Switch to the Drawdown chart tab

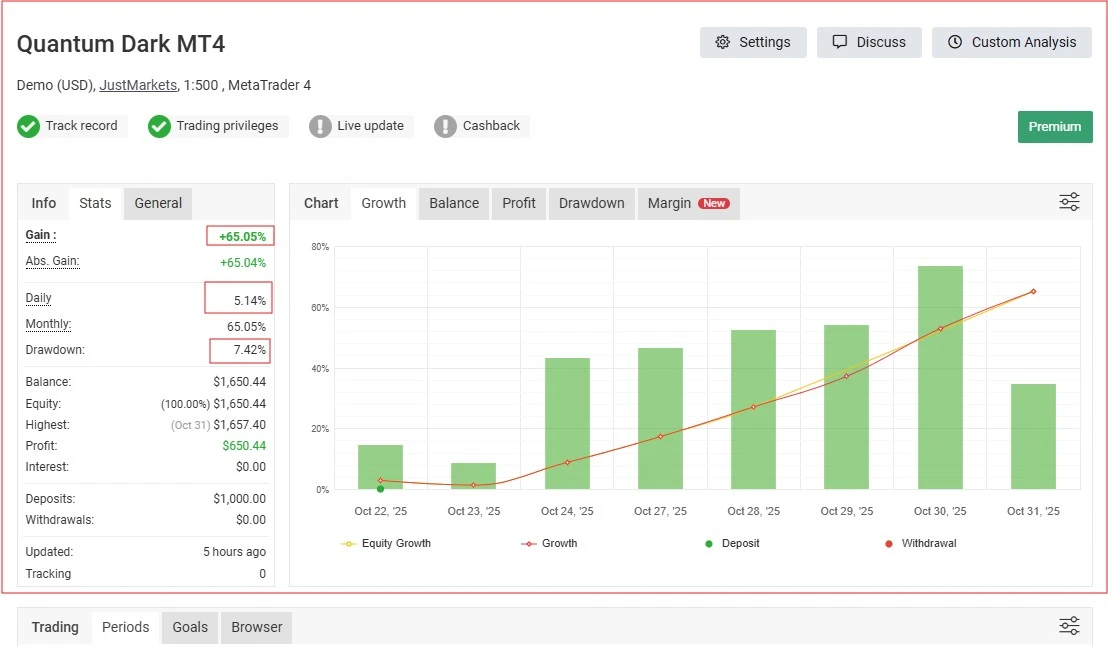591,203
